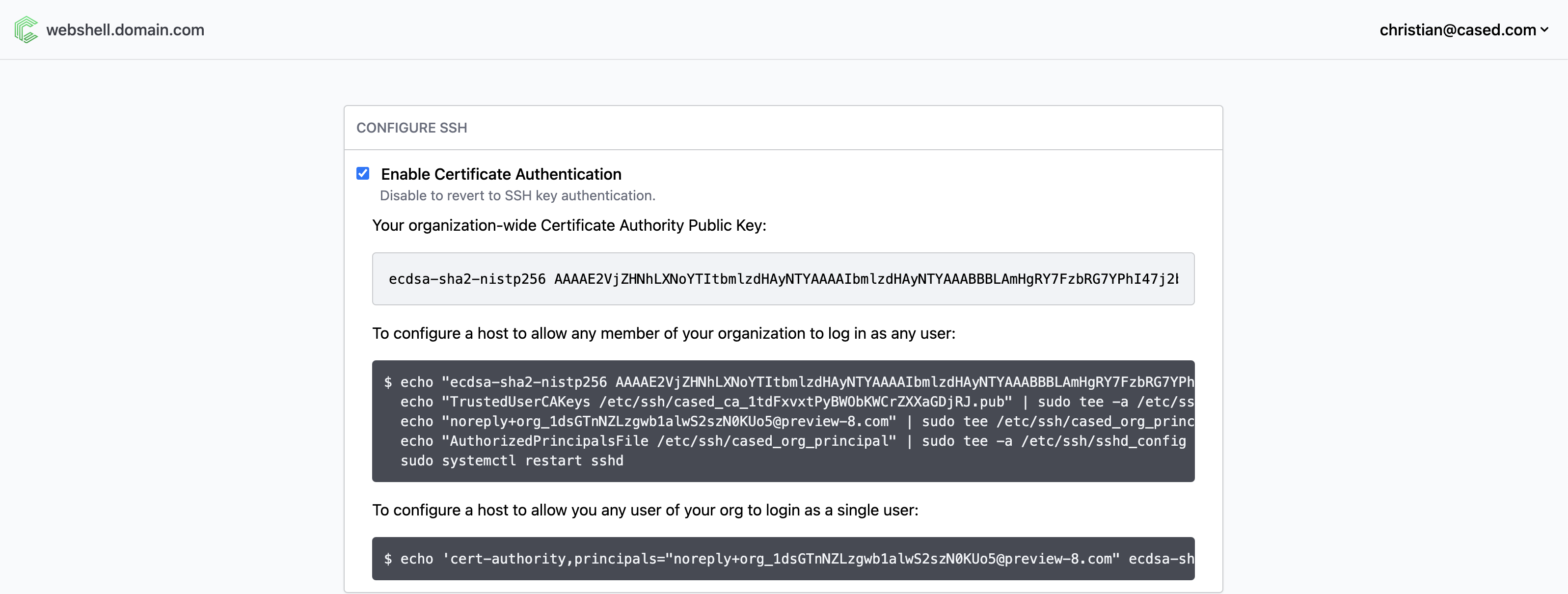Click the Cased logo icon
This screenshot has width=1568, height=594.
(26, 30)
